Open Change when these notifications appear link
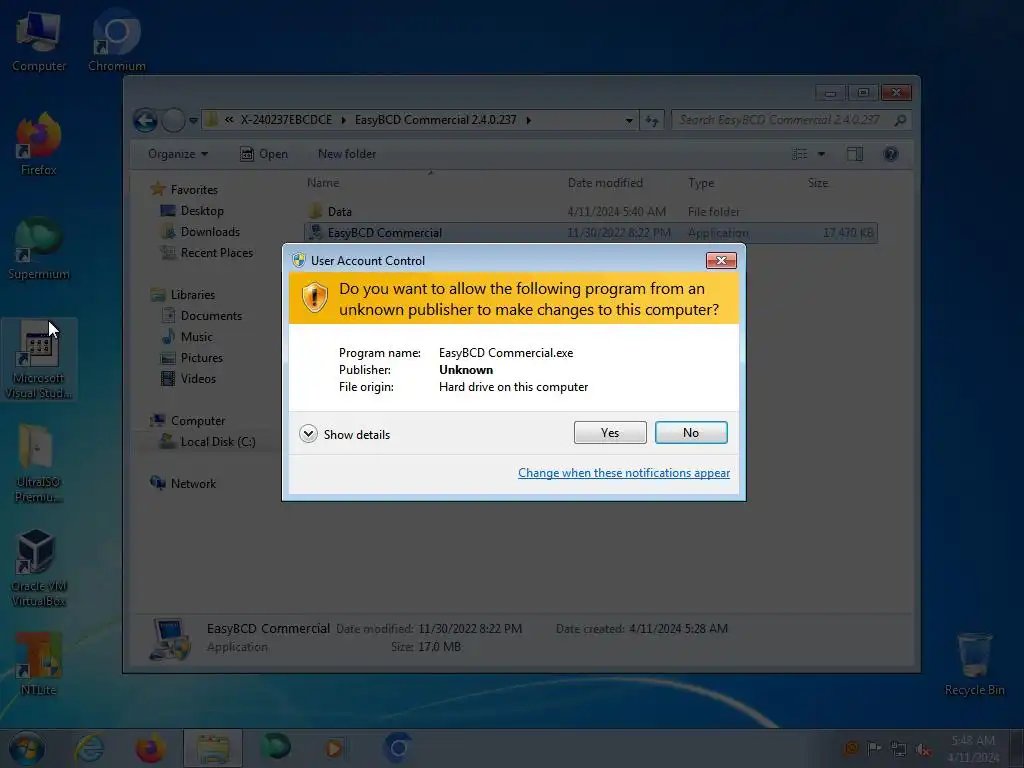Image resolution: width=1024 pixels, height=768 pixels. click(x=624, y=472)
